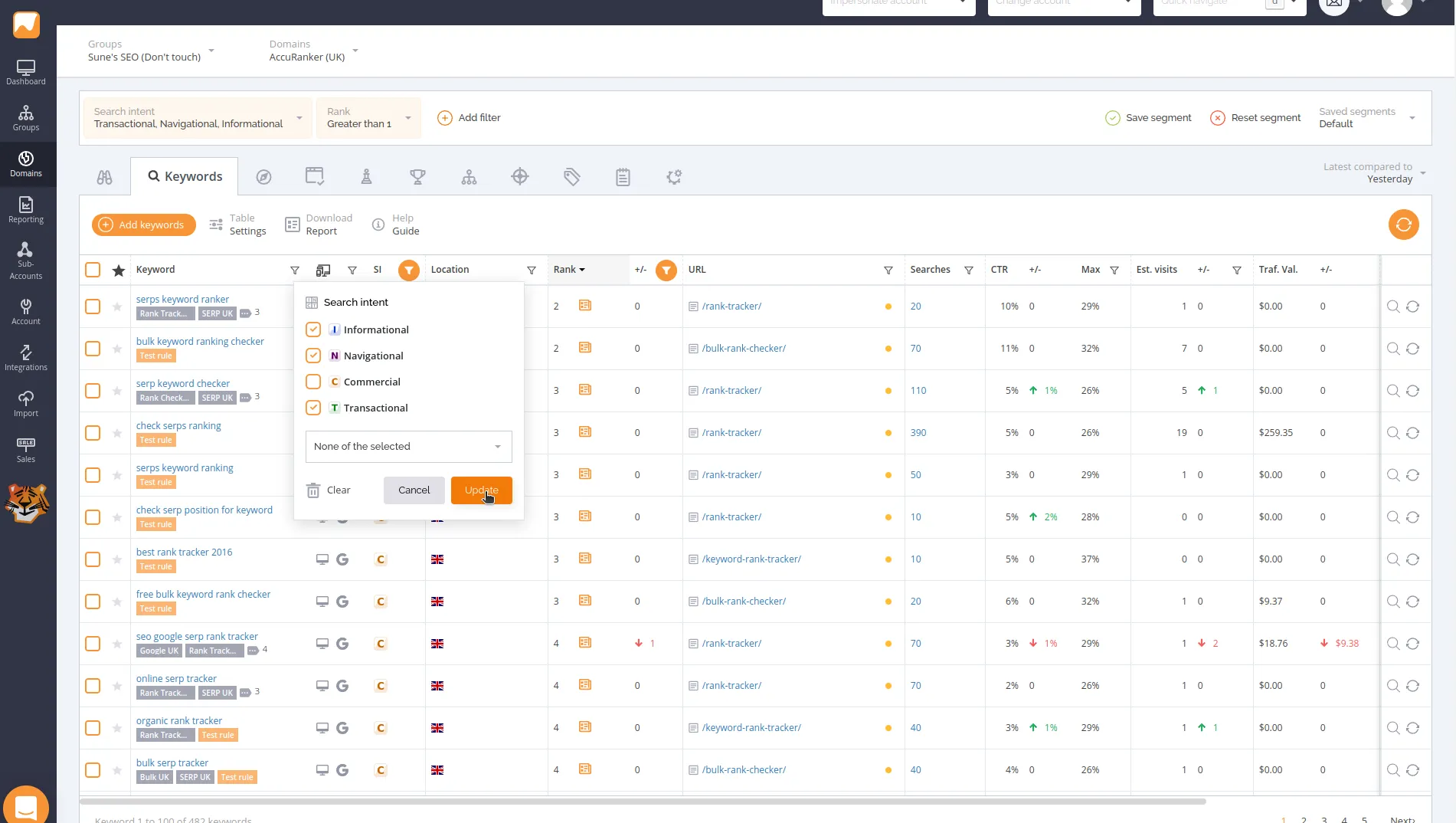Uncheck the Informational search intent checkbox
This screenshot has width=1456, height=823.
pos(312,330)
